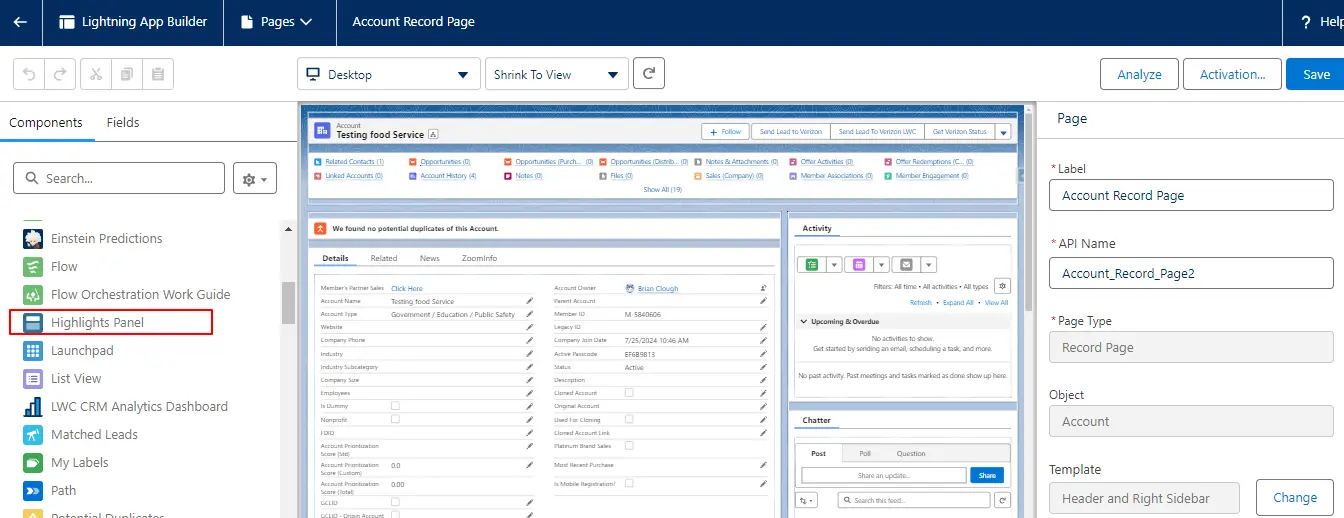The height and width of the screenshot is (518, 1344).
Task: Click the Change template button
Action: pyautogui.click(x=1295, y=497)
